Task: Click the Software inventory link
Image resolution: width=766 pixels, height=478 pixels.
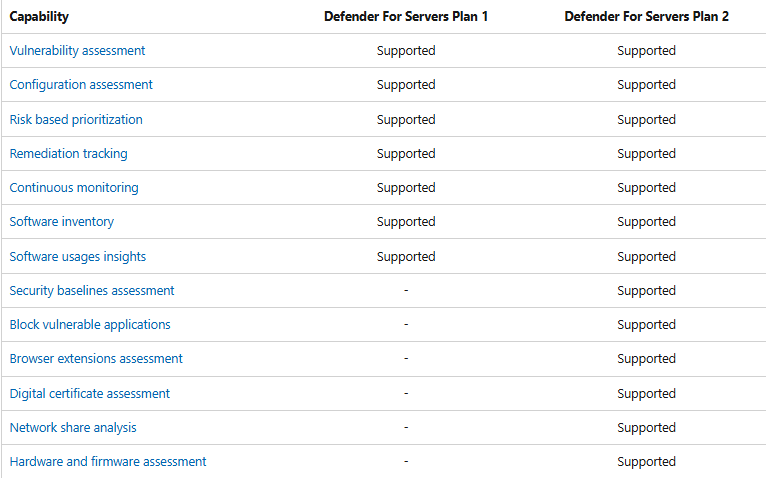Action: 62,222
